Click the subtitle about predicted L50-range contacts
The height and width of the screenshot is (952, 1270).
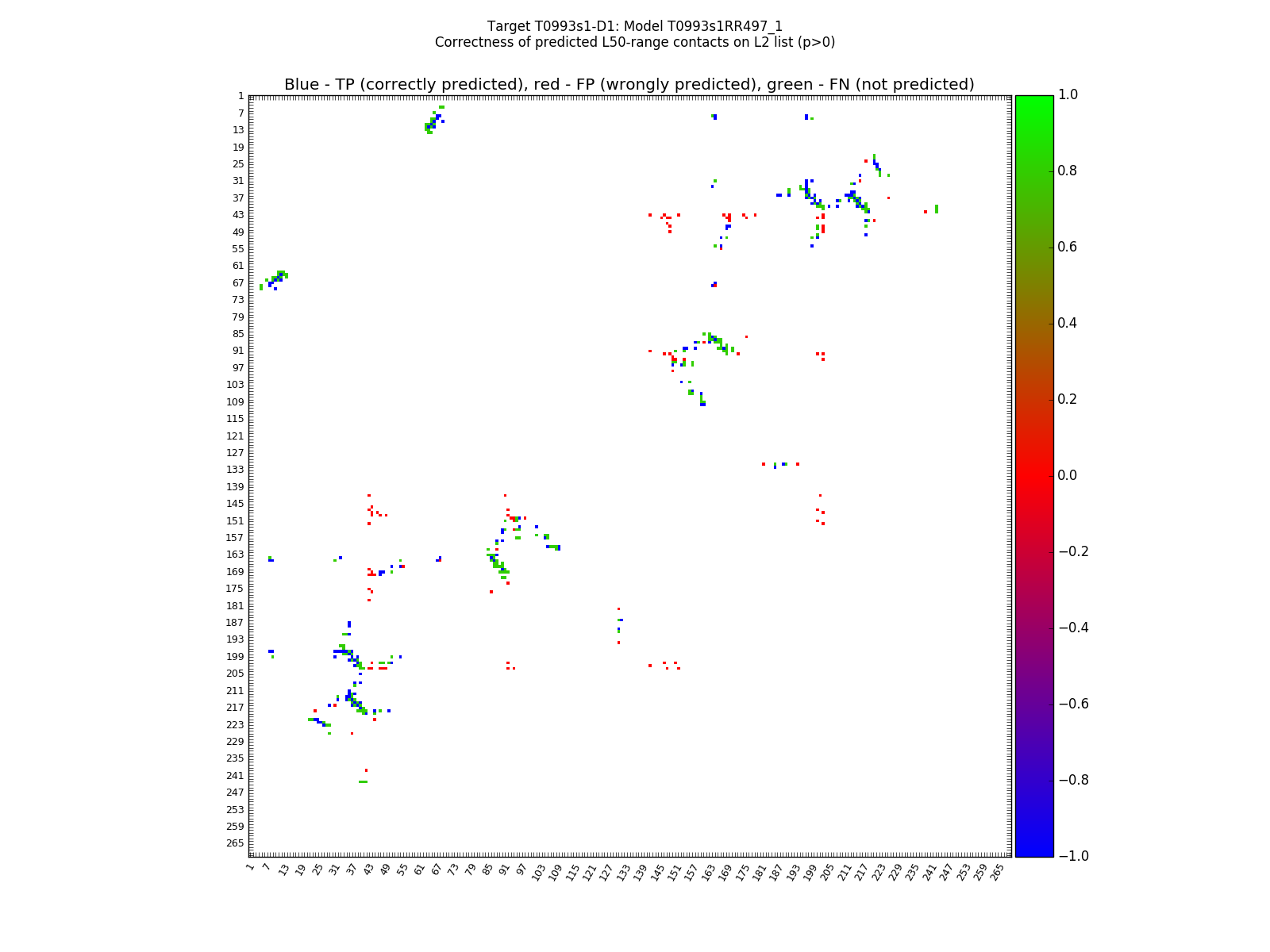[x=634, y=42]
